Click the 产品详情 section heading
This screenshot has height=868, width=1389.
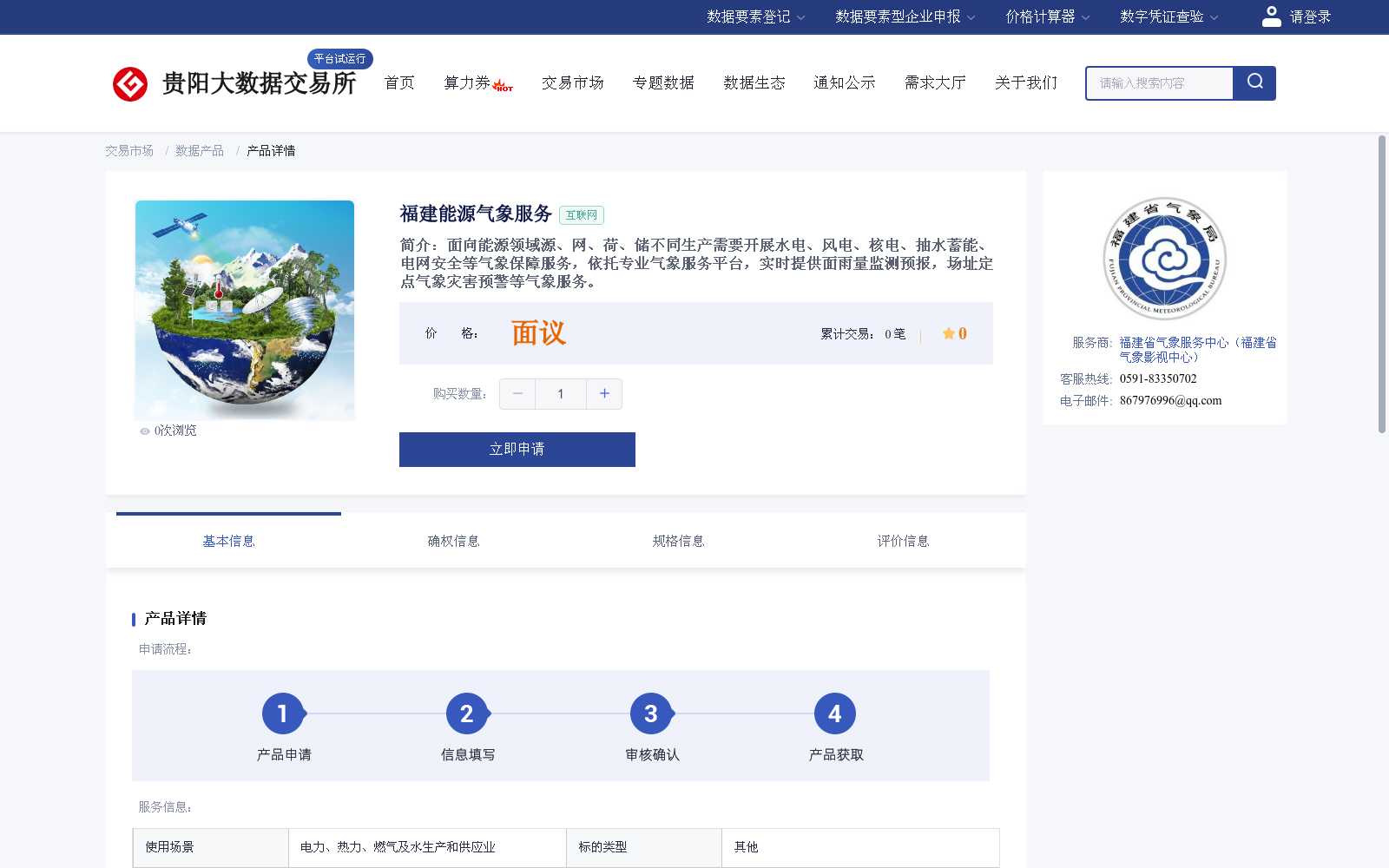[175, 619]
